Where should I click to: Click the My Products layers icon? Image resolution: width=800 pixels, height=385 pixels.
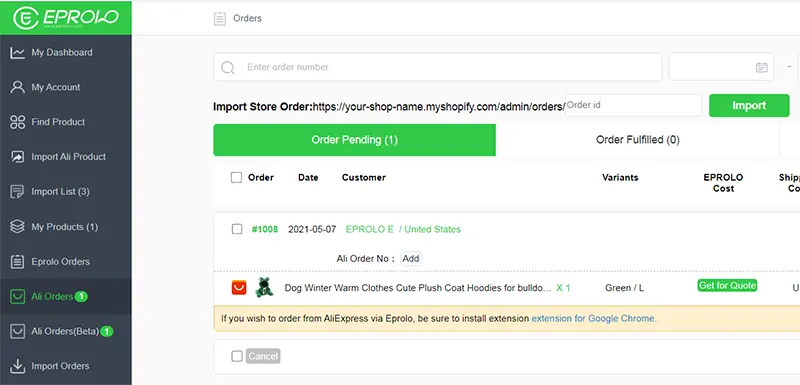(x=17, y=226)
